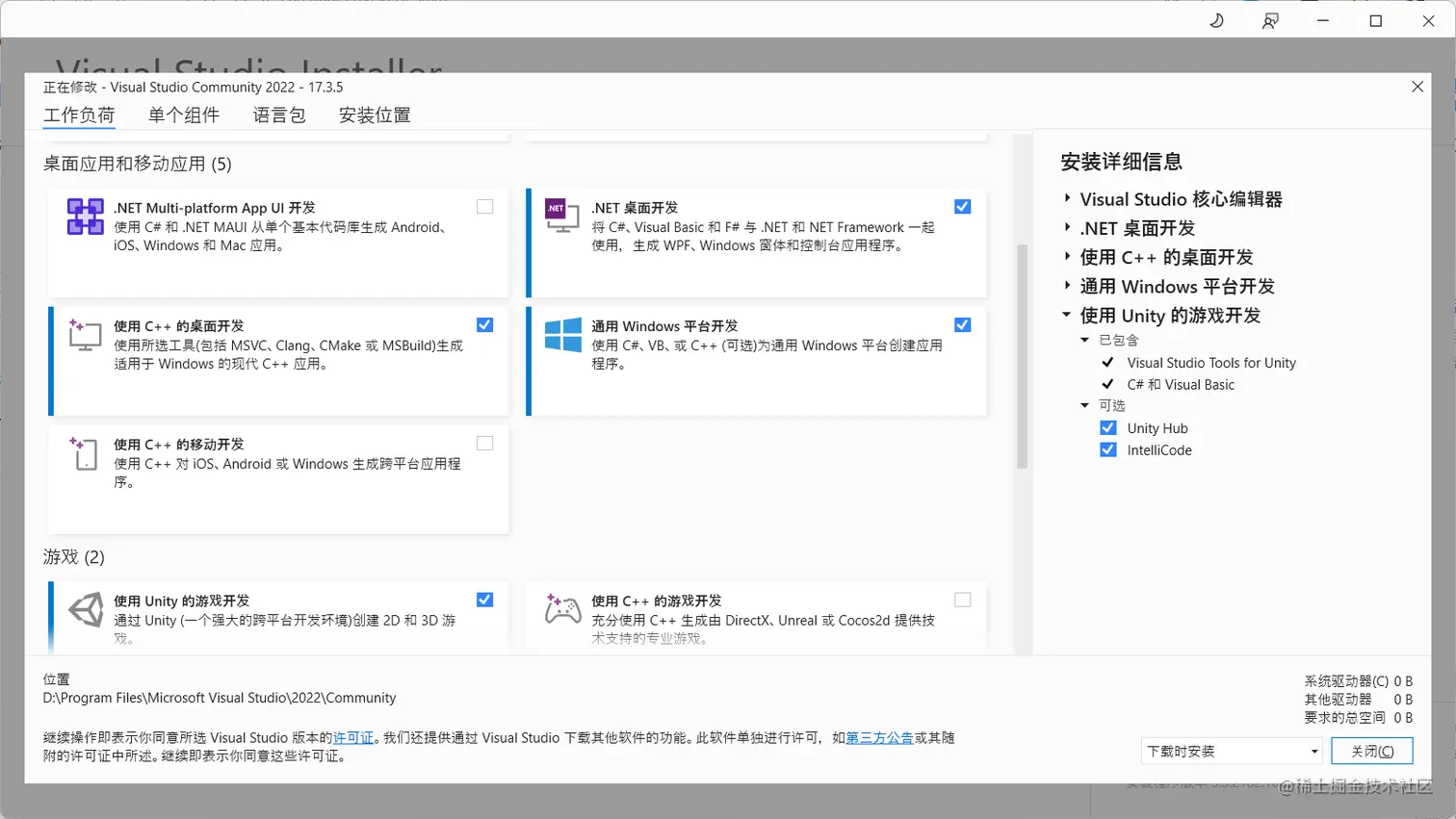
Task: Click the C++ game controller icon
Action: pyautogui.click(x=562, y=609)
